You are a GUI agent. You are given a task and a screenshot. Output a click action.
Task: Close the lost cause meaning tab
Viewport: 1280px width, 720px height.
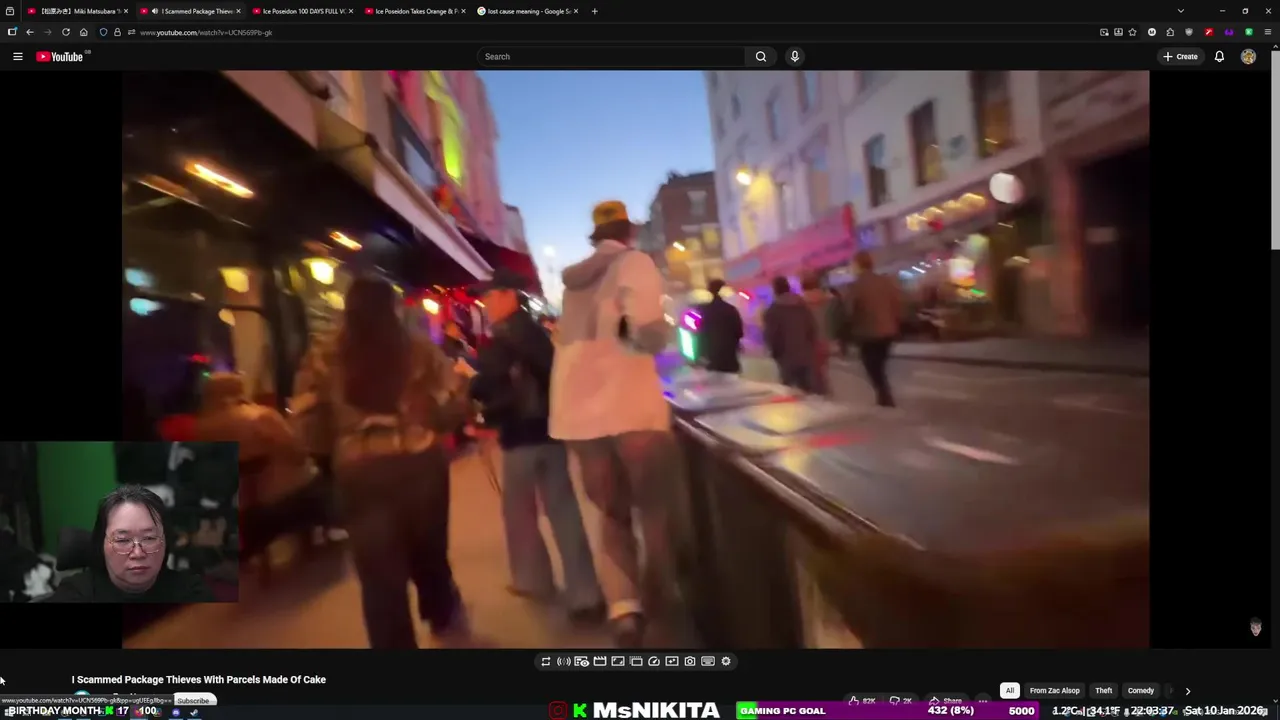click(x=575, y=11)
